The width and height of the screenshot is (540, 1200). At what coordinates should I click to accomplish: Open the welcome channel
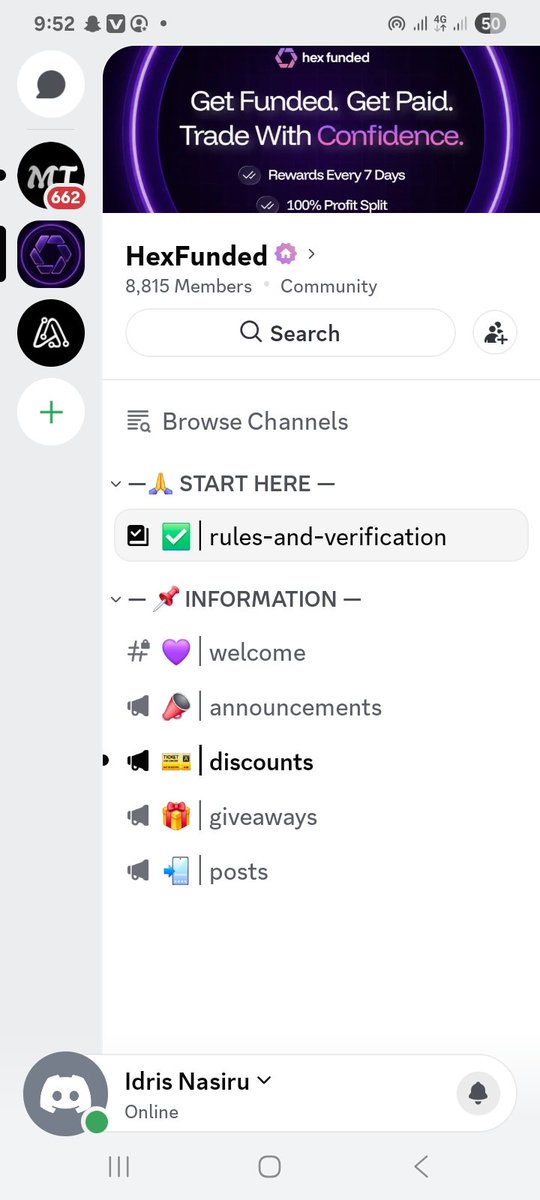tap(320, 653)
